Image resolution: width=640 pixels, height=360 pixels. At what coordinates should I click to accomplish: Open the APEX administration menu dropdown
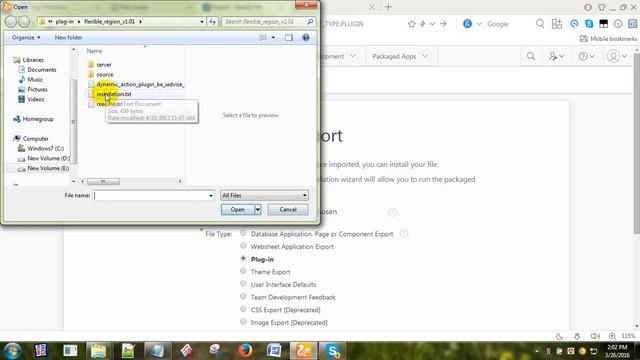coord(556,56)
